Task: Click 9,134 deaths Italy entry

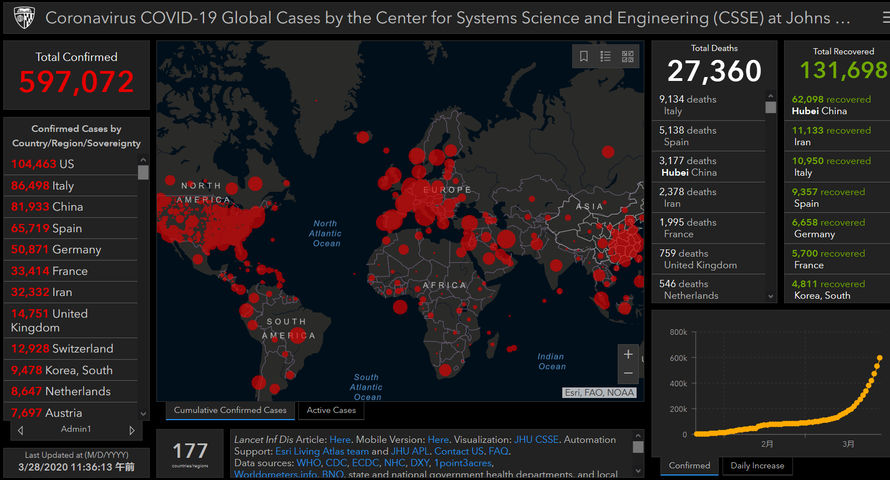Action: tap(708, 105)
